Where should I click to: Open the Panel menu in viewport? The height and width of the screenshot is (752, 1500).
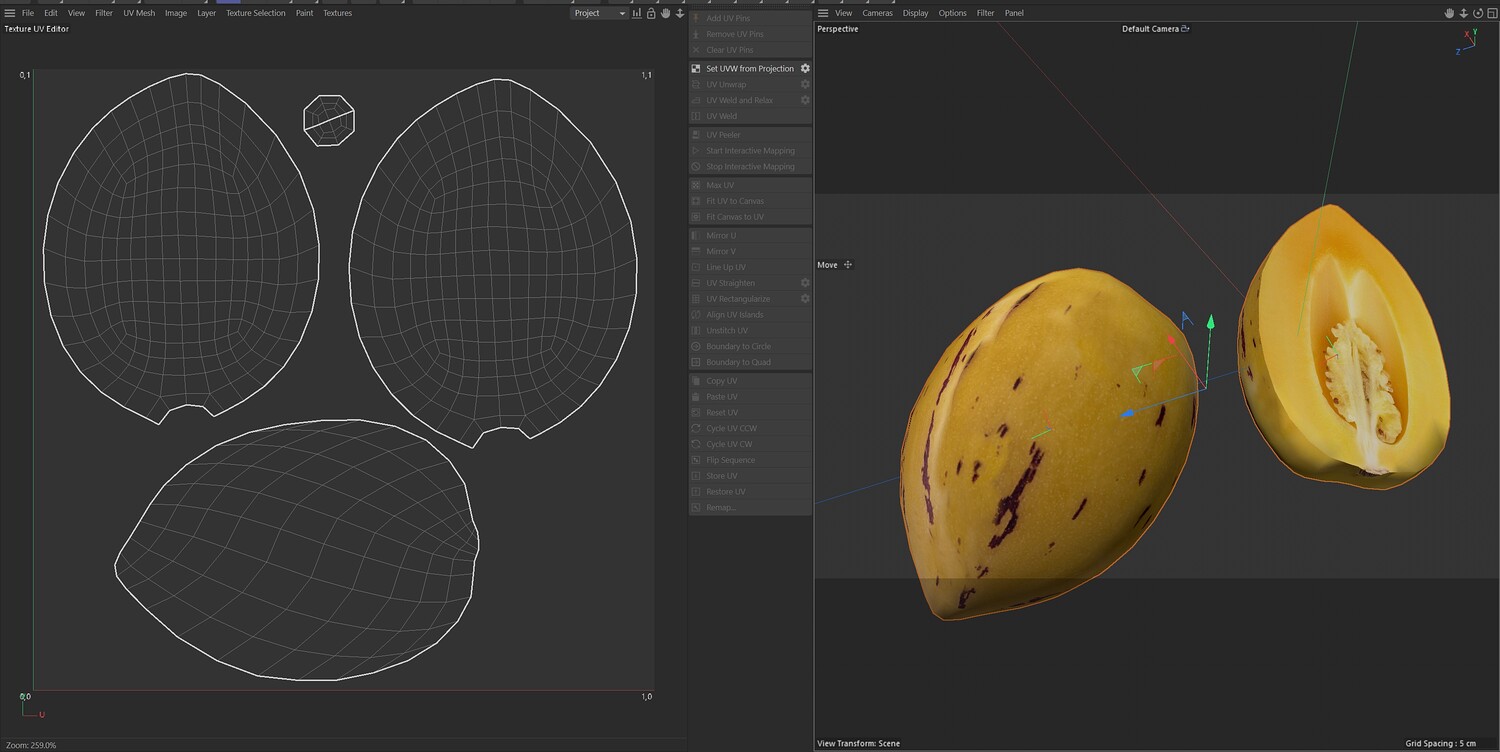(x=1014, y=13)
